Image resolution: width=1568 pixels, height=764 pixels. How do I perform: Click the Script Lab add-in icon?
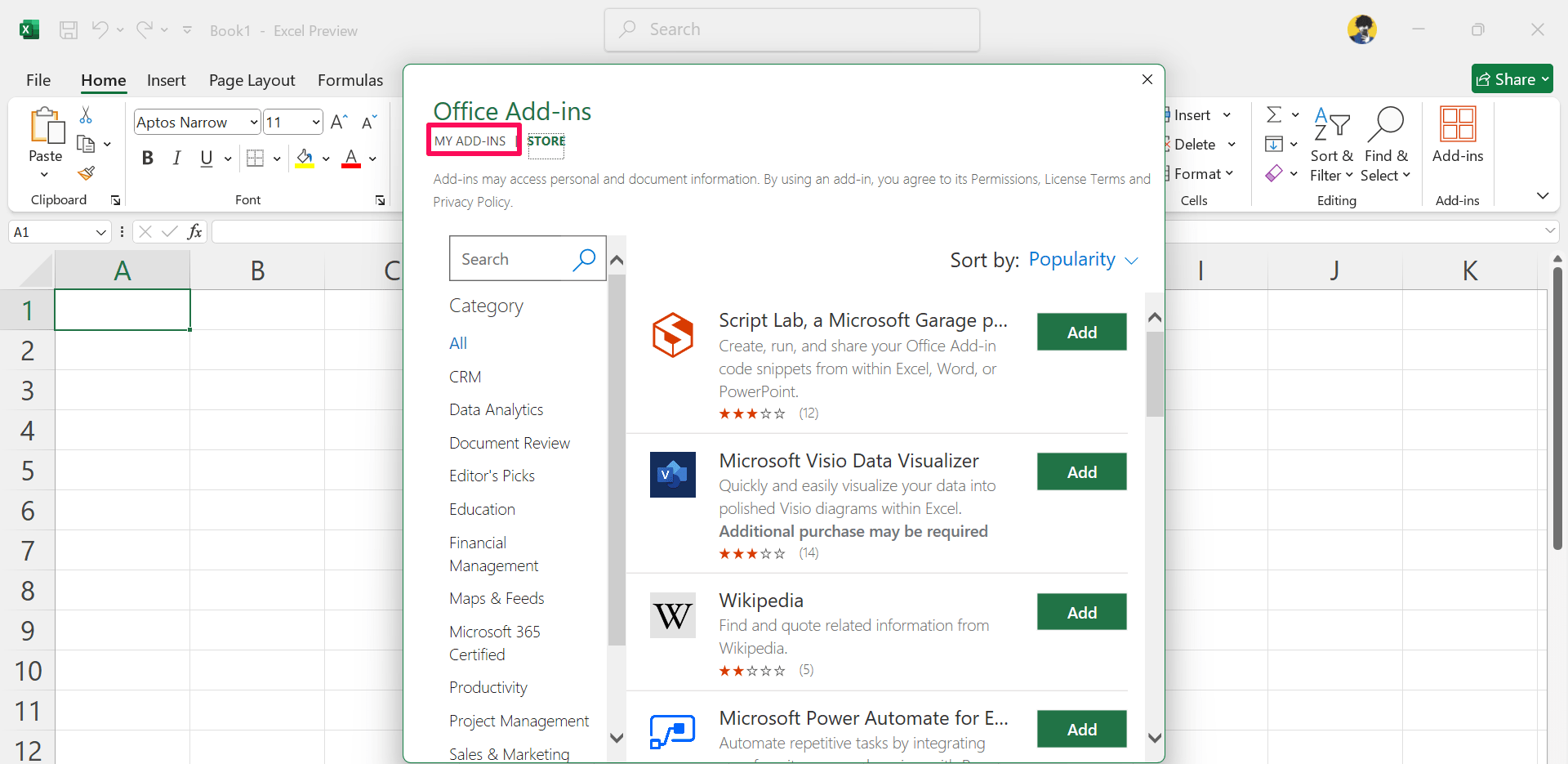coord(673,335)
